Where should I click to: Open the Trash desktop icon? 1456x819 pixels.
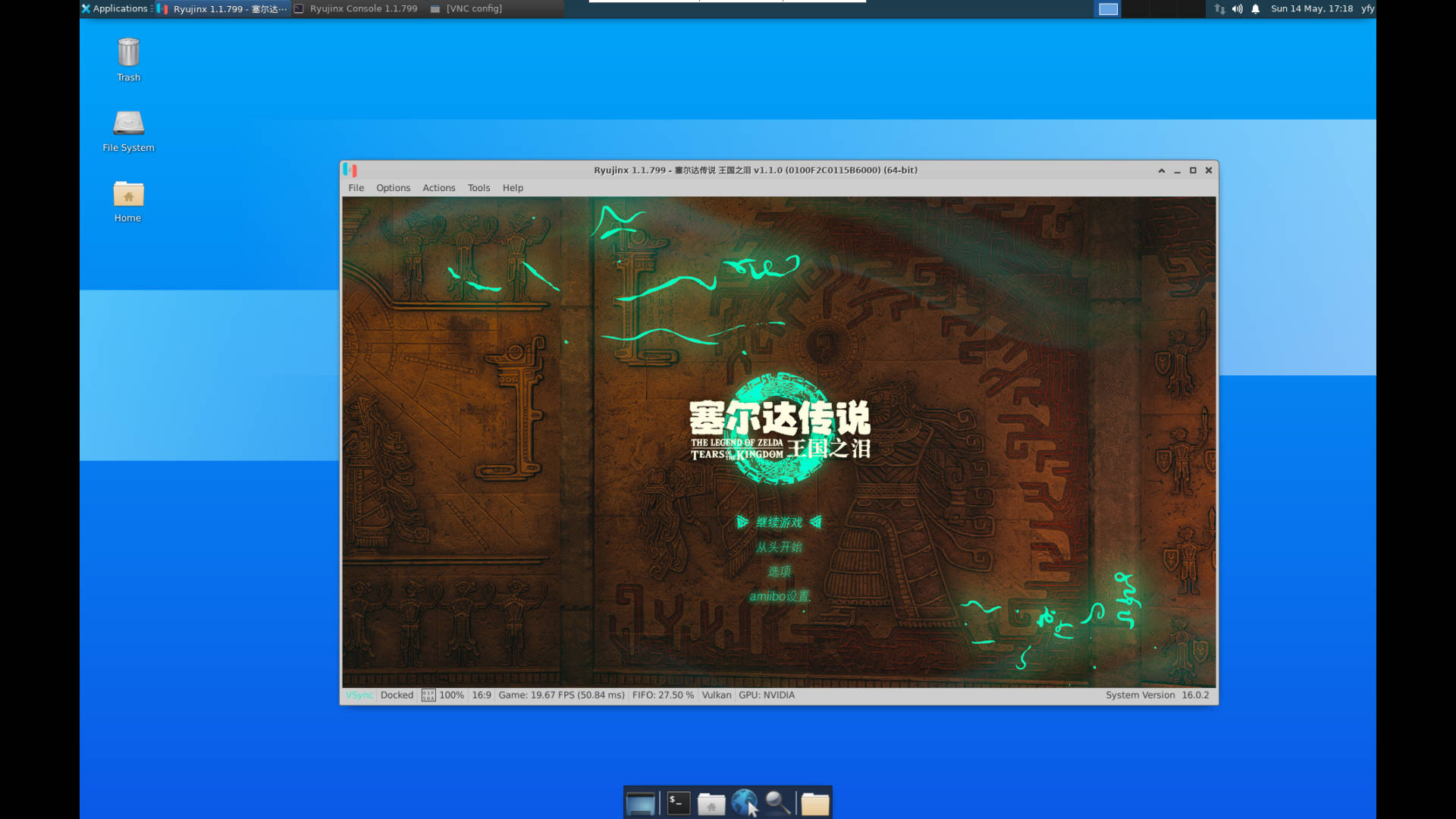(128, 53)
